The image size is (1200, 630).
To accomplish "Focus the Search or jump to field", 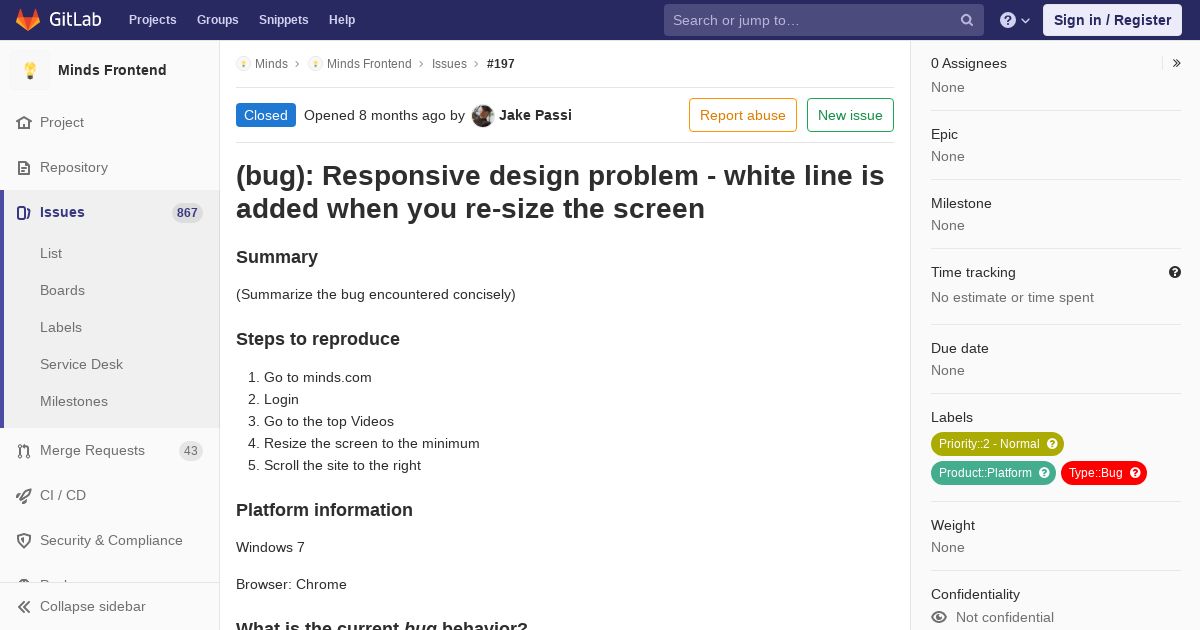I will (824, 20).
